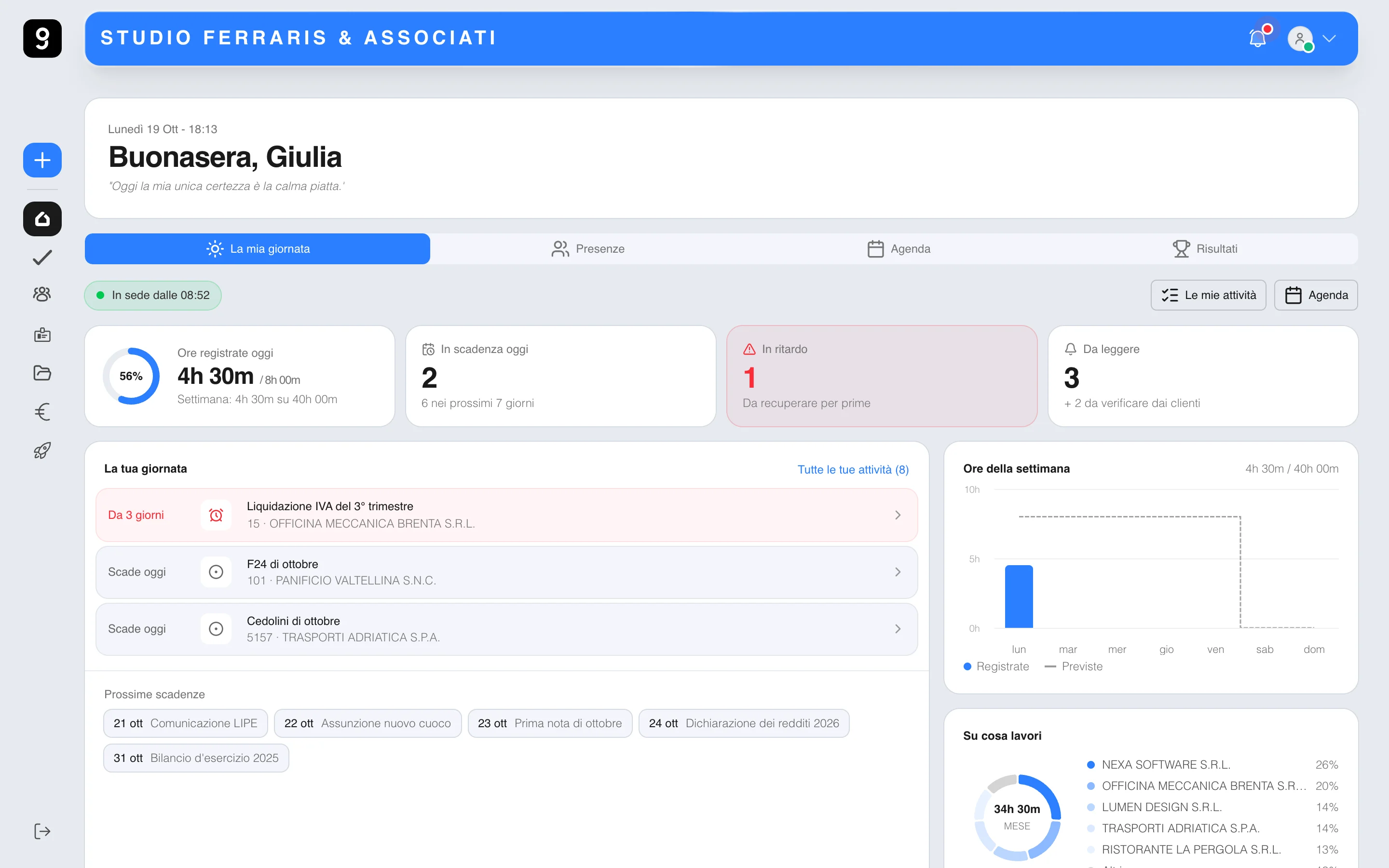This screenshot has width=1389, height=868.
Task: Go to home icon in sidebar
Action: [42, 219]
